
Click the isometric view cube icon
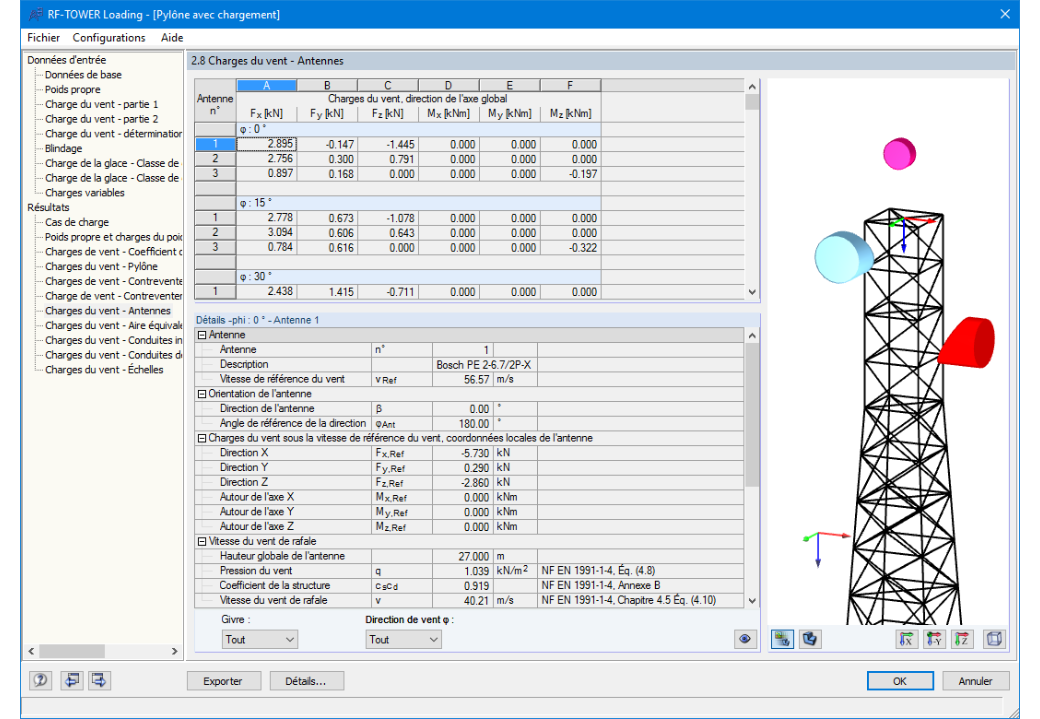tap(994, 639)
